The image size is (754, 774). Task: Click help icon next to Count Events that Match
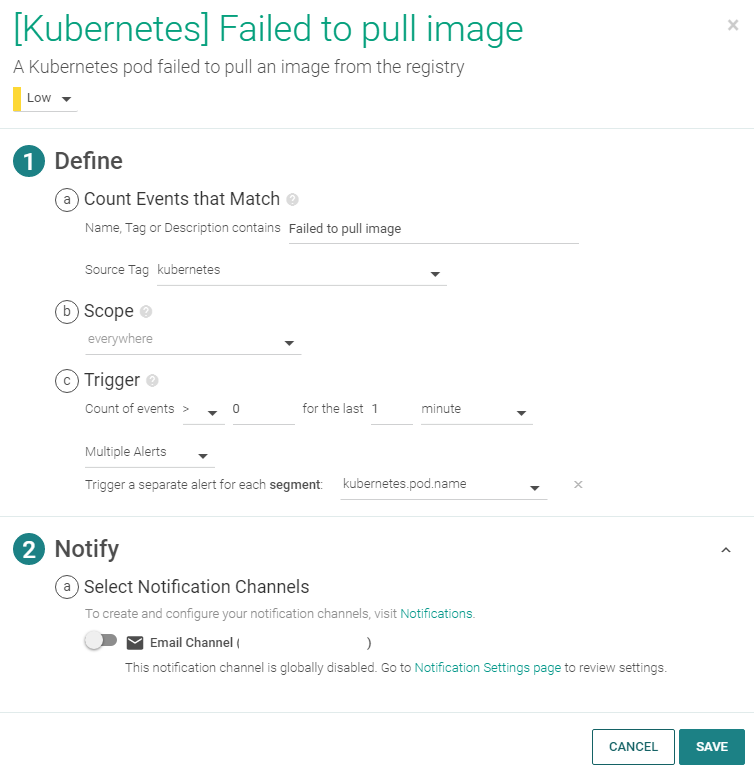click(293, 199)
